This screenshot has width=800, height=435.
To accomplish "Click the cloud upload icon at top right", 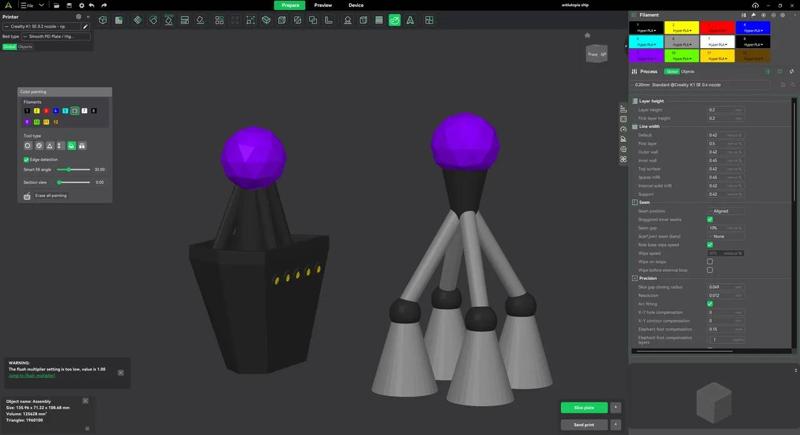I will coord(755,5).
